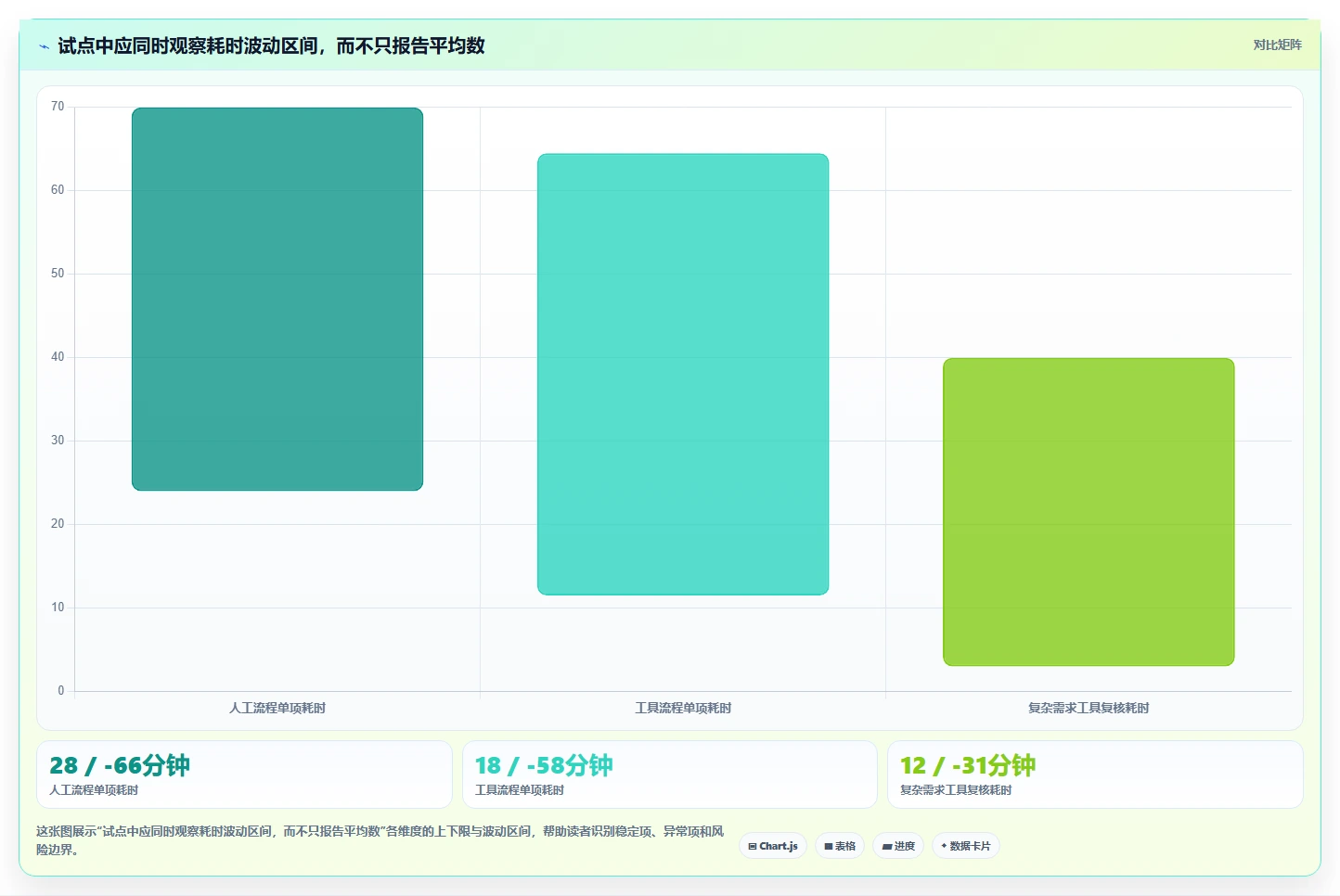Screen dimensions: 1340x896
Task: Click the y-axis value 70
Action: coord(58,107)
